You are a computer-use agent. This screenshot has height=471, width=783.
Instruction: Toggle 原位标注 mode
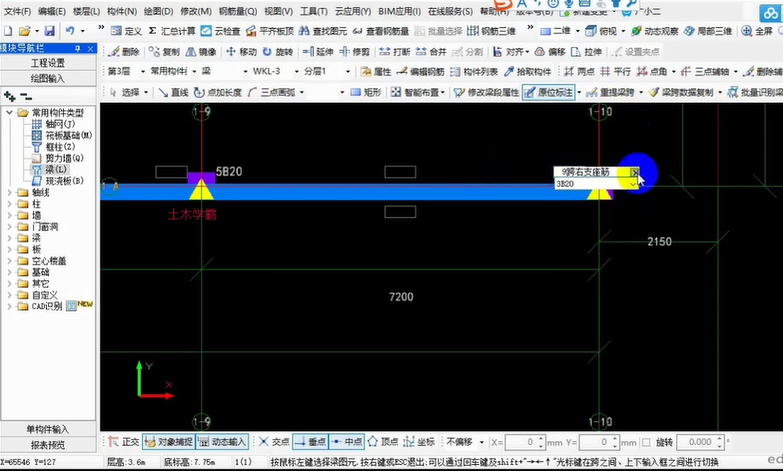[x=548, y=92]
